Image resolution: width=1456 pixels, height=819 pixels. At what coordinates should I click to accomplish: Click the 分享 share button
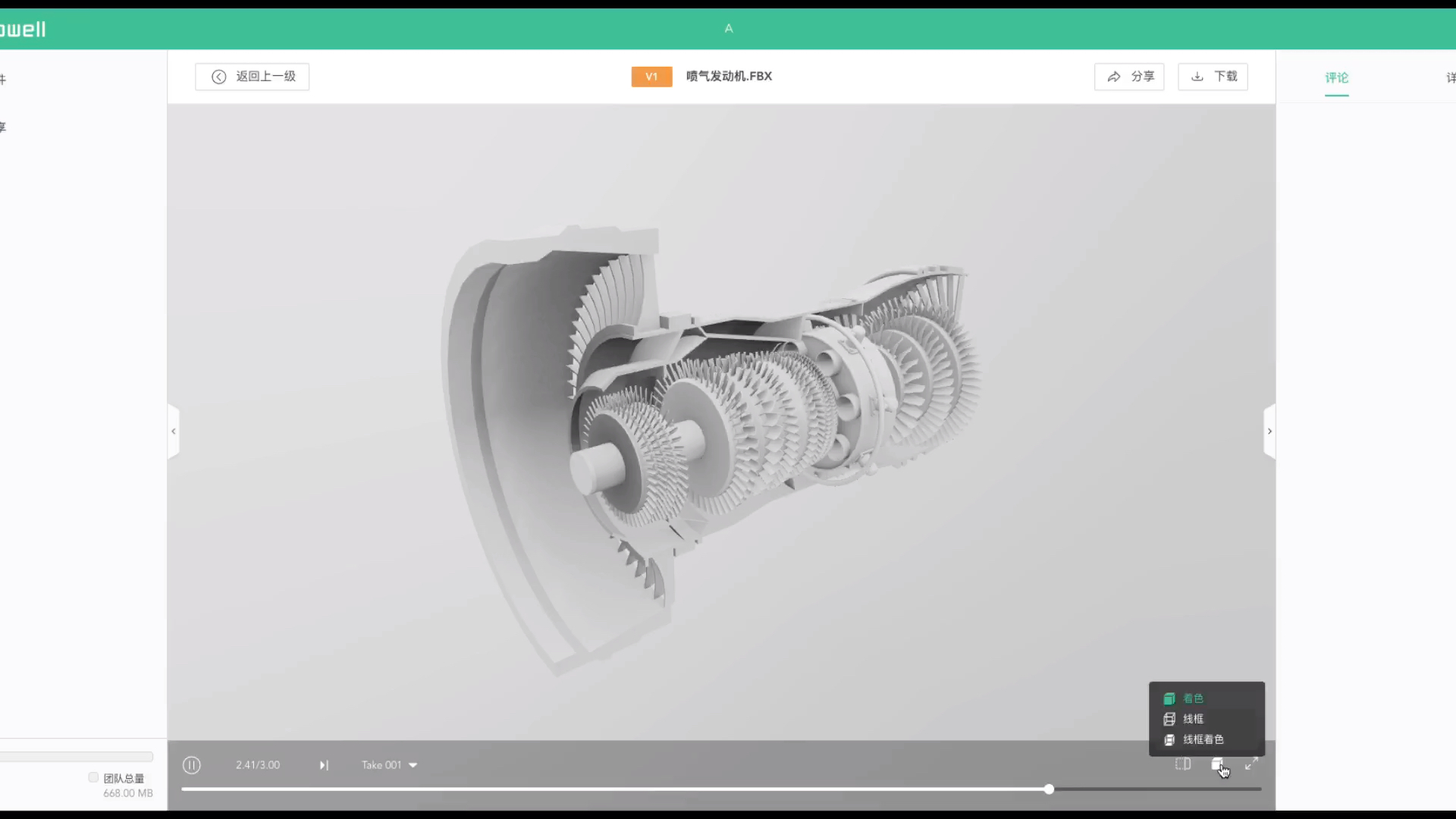click(x=1129, y=77)
